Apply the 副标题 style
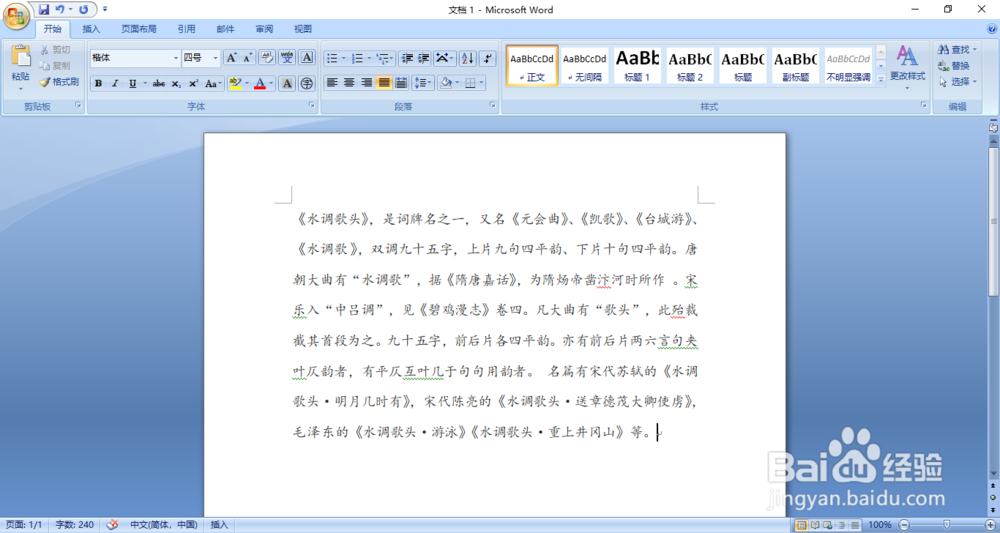The image size is (1000, 533). (x=795, y=66)
